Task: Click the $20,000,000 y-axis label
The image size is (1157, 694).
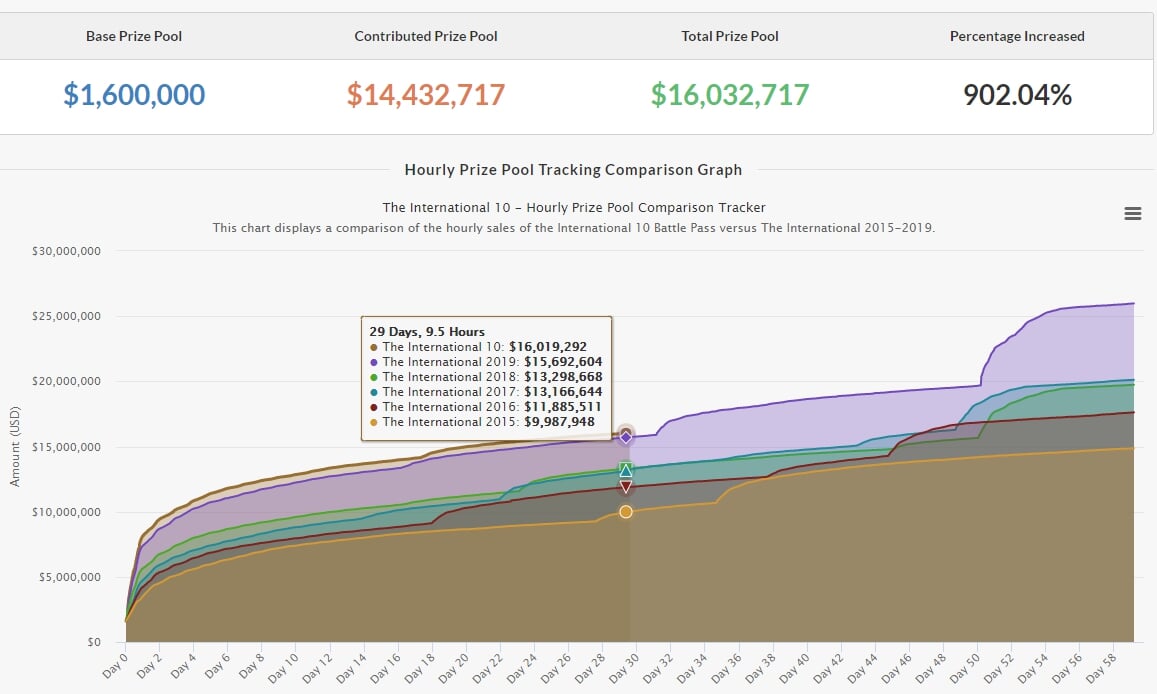Action: pos(66,381)
